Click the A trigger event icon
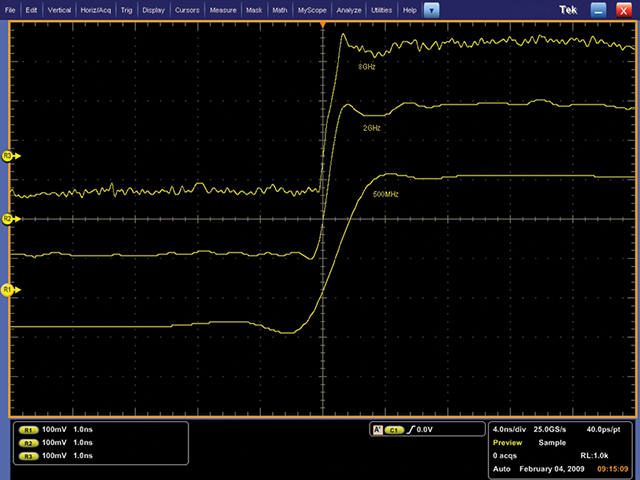Viewport: 640px width, 480px height. pyautogui.click(x=376, y=429)
